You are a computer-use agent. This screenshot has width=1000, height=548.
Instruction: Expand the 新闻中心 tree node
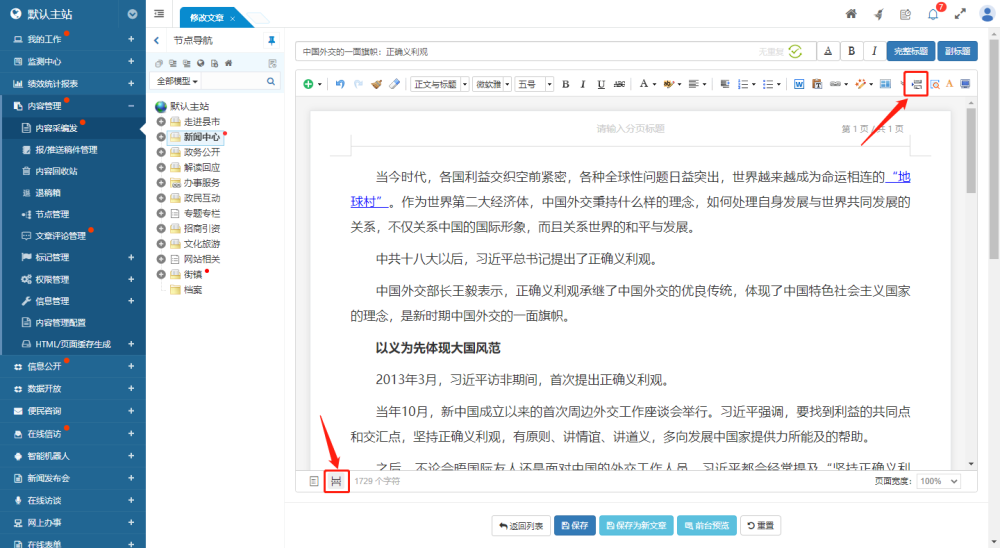click(x=162, y=136)
